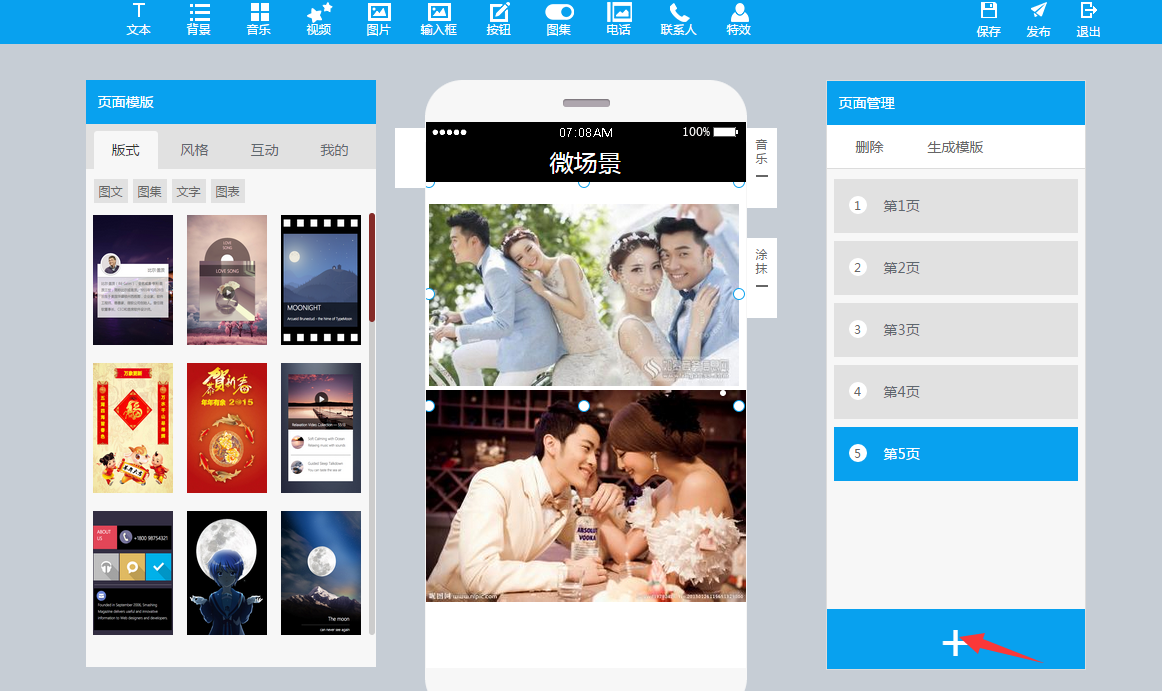
Task: Switch to the 风格 template tab
Action: tap(195, 150)
